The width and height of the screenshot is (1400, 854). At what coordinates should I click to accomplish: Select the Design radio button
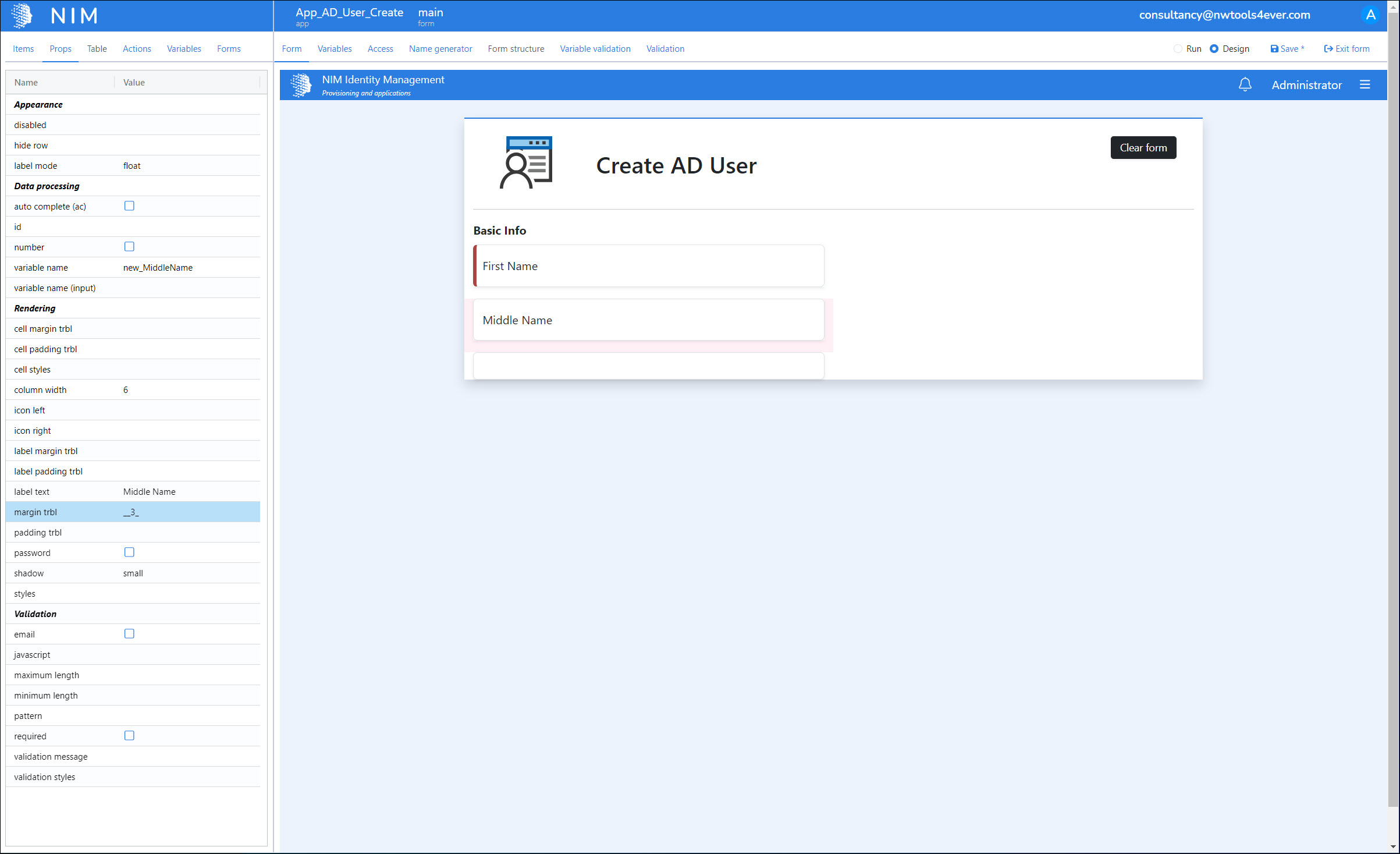pyautogui.click(x=1214, y=49)
